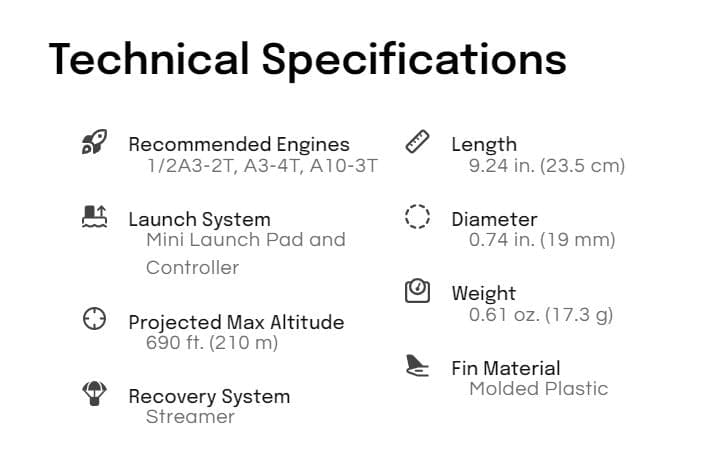Select the Launch System label

coord(199,219)
